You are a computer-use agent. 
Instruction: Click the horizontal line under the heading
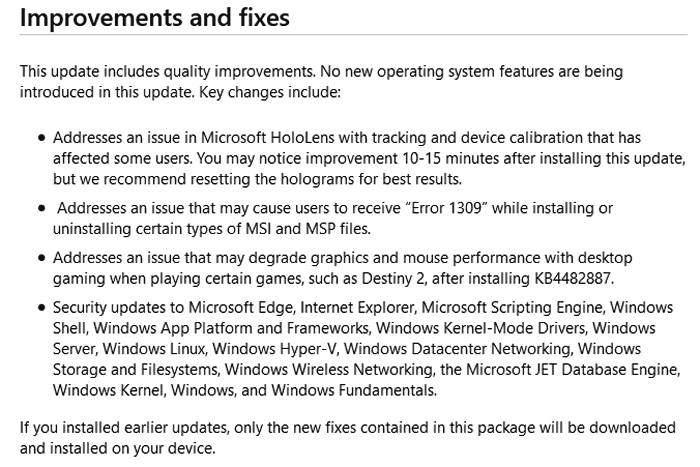click(x=354, y=34)
